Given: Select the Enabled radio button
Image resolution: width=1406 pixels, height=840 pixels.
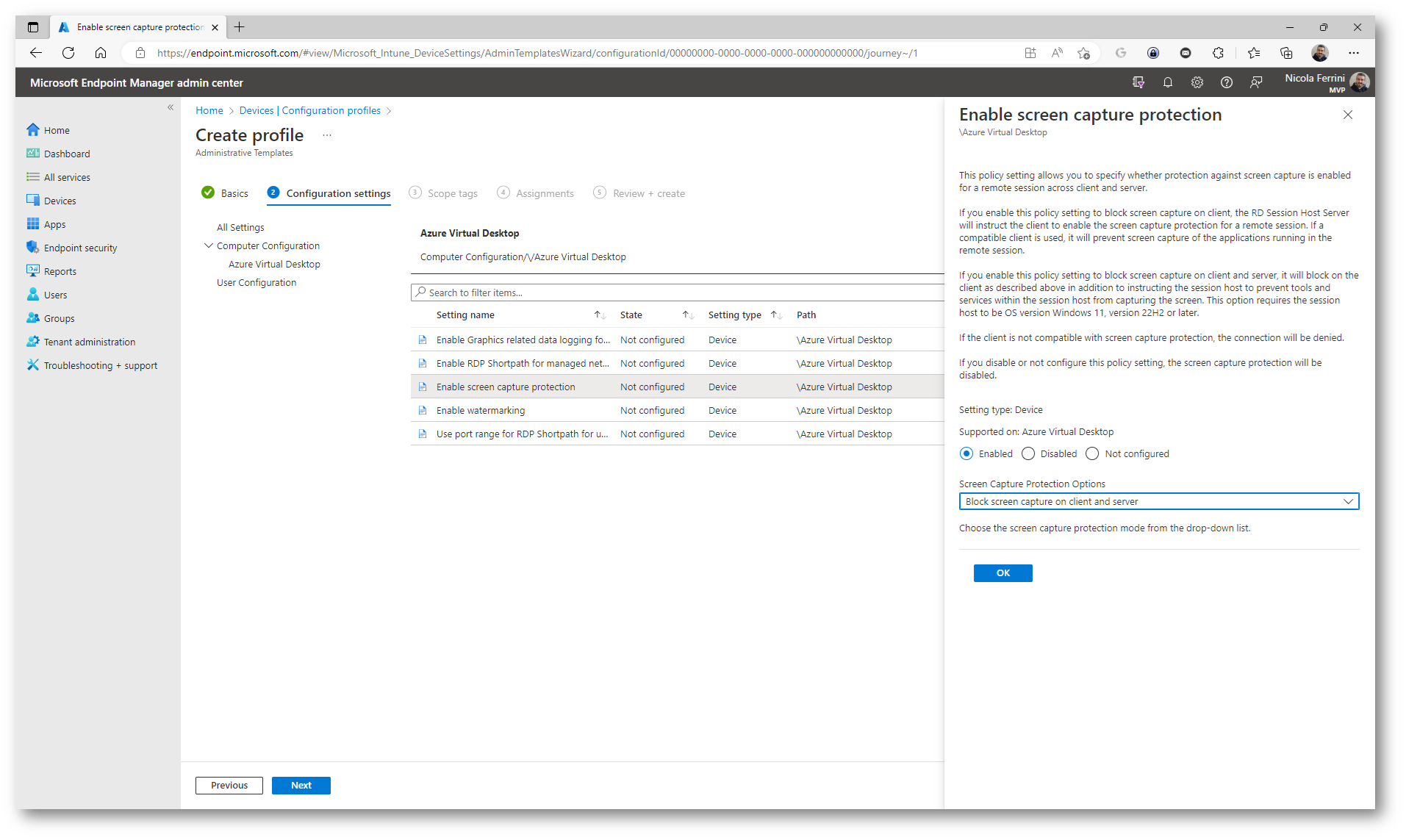Looking at the screenshot, I should [x=966, y=453].
